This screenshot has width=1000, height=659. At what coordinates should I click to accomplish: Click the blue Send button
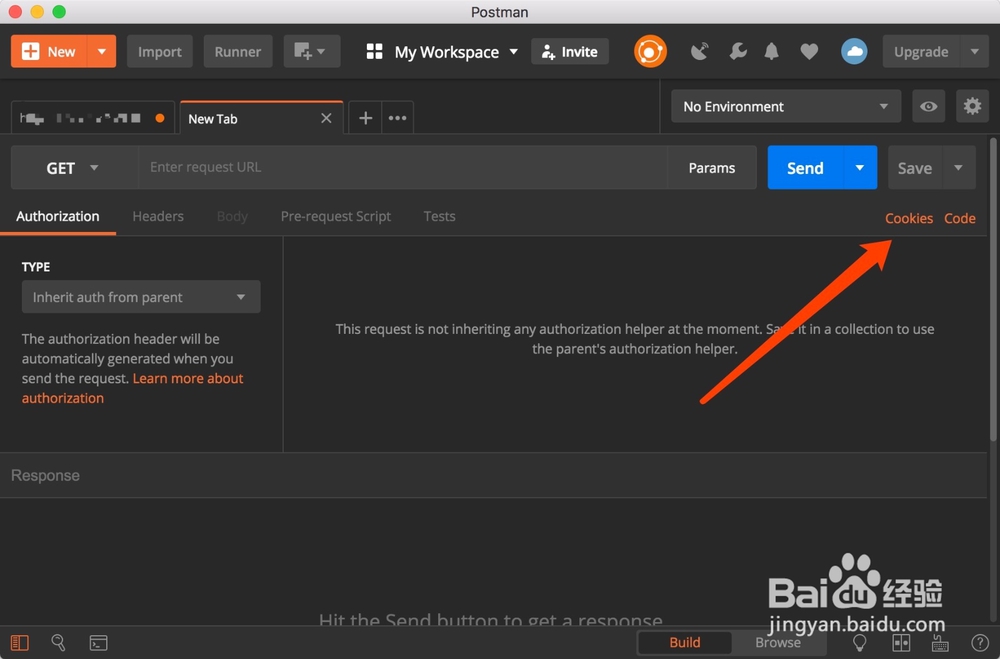point(805,167)
